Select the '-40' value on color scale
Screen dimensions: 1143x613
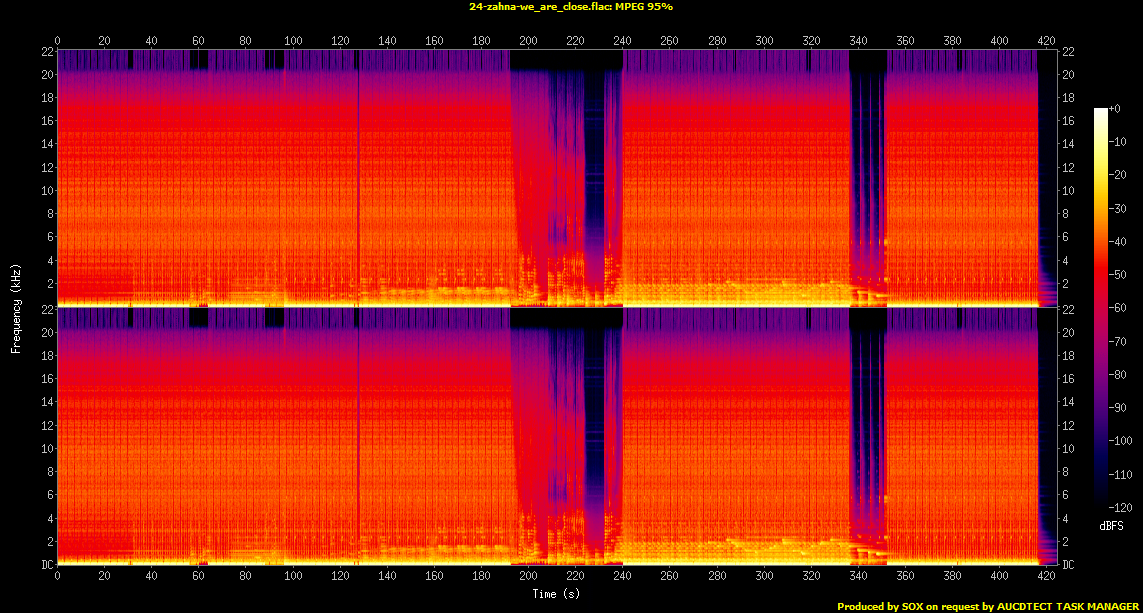click(x=1117, y=241)
